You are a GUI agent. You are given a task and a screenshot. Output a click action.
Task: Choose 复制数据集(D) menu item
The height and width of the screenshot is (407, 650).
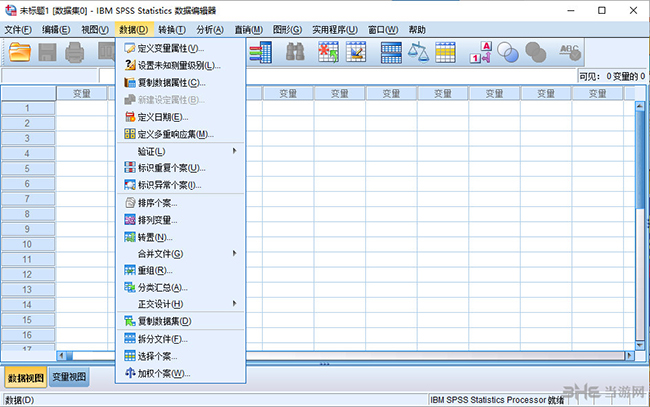pyautogui.click(x=181, y=321)
